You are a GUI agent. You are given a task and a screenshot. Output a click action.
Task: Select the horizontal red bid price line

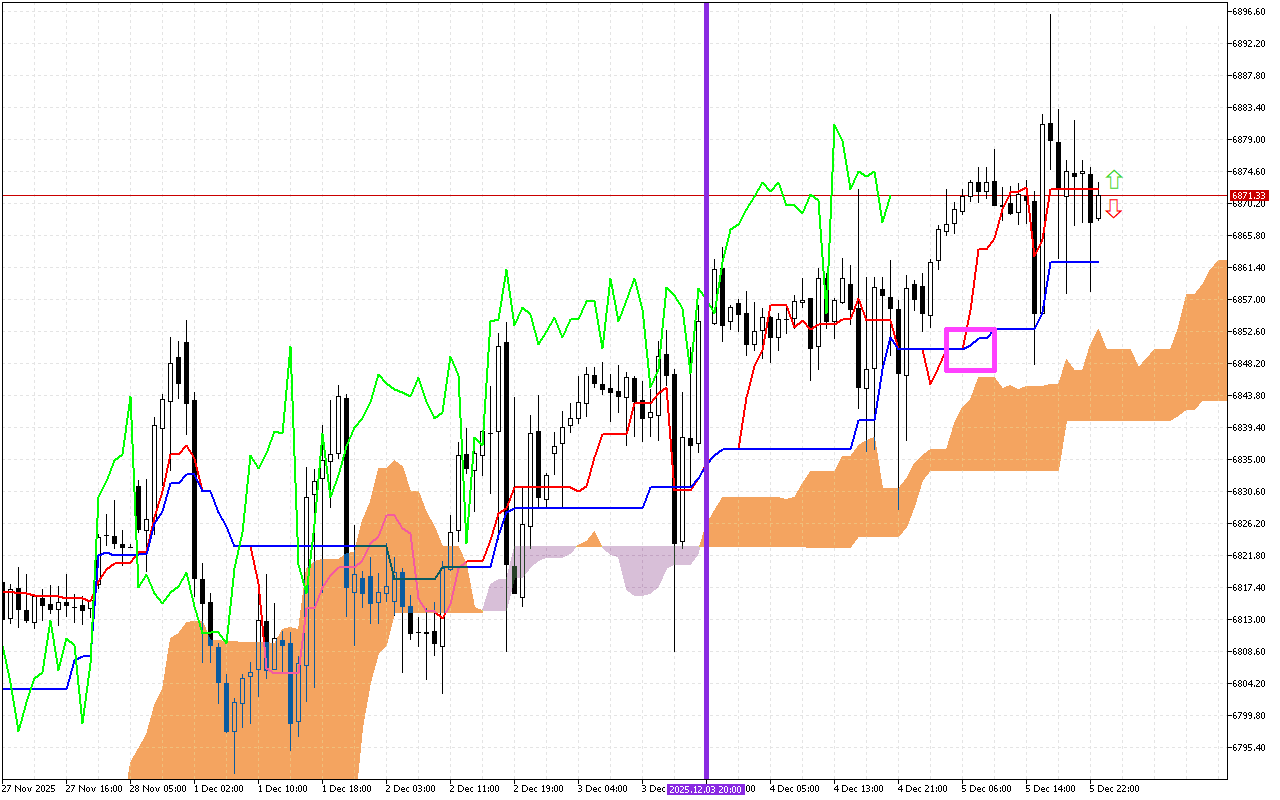coord(400,193)
